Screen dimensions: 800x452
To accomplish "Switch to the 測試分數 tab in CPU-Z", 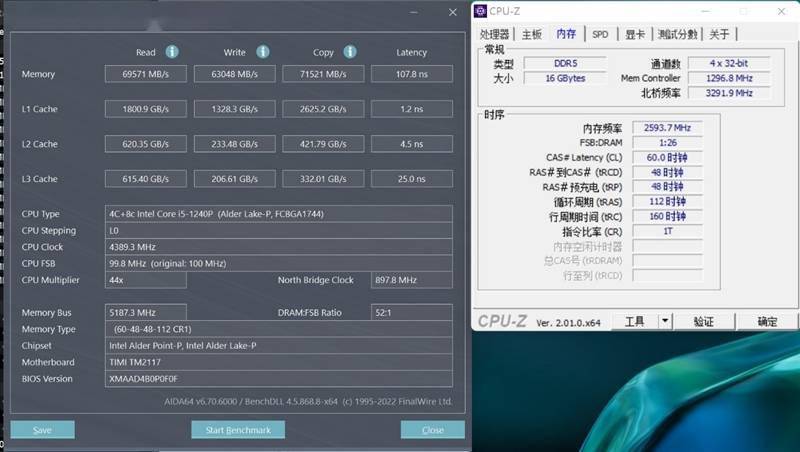I will click(677, 34).
